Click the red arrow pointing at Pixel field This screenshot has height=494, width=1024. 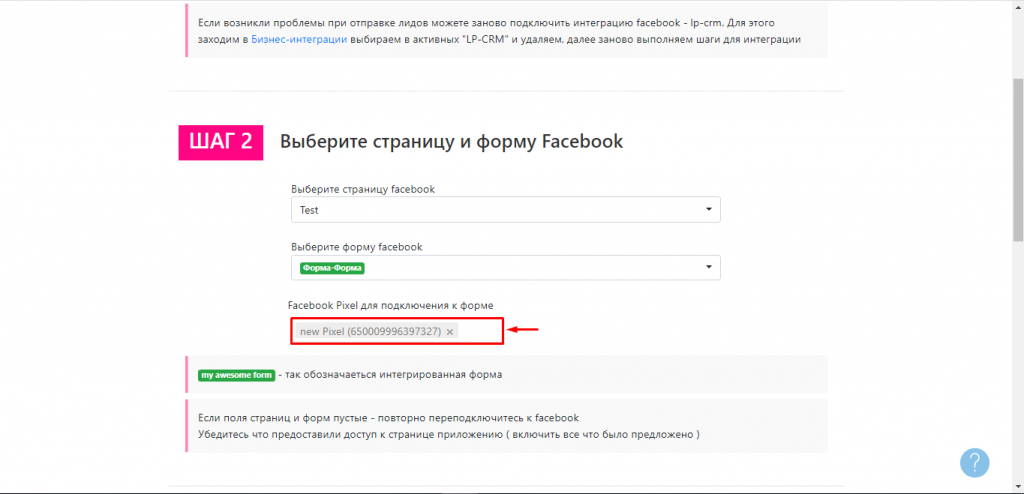524,329
